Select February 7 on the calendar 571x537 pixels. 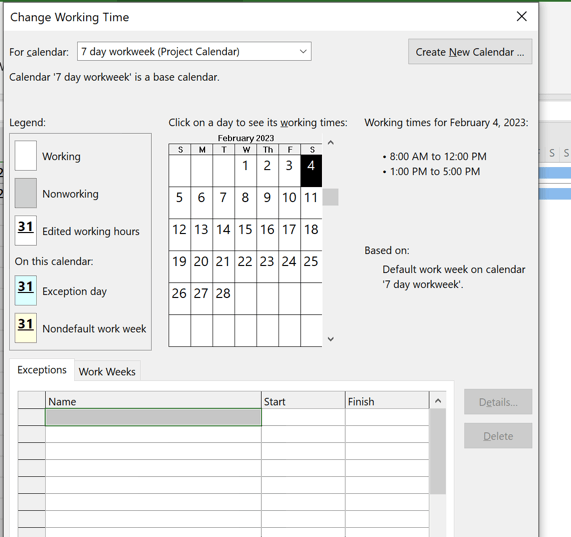224,202
